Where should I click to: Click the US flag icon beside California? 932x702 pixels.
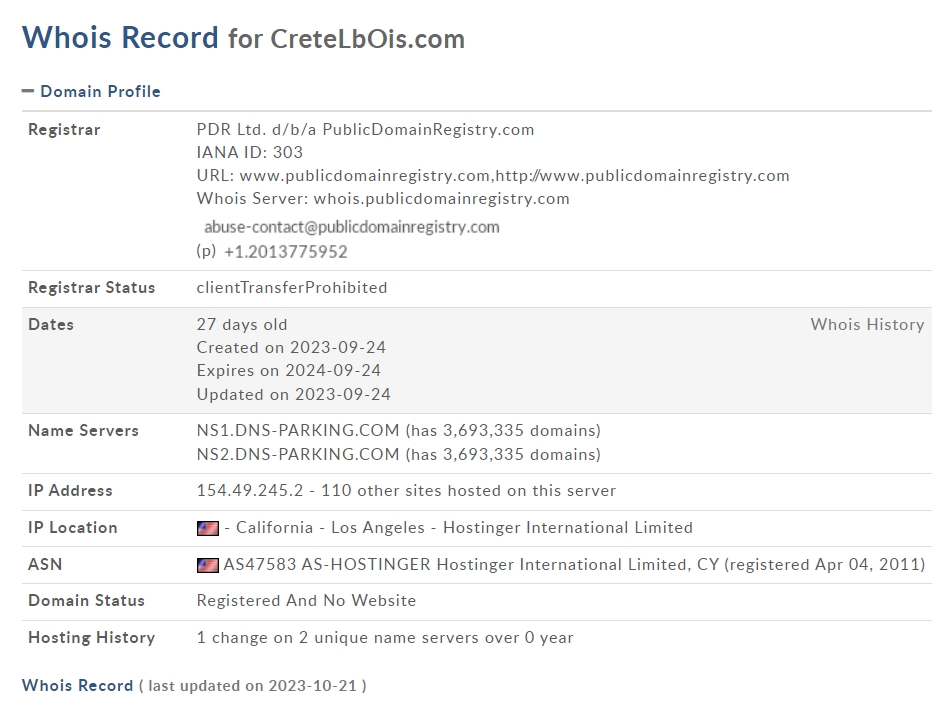point(207,528)
